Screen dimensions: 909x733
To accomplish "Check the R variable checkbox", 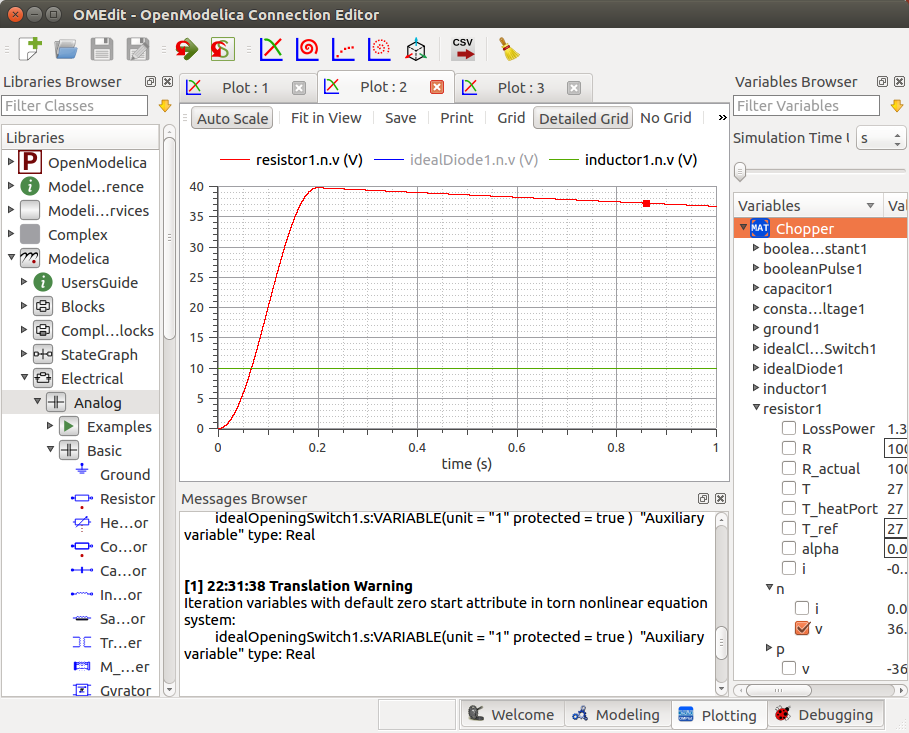I will pyautogui.click(x=788, y=448).
